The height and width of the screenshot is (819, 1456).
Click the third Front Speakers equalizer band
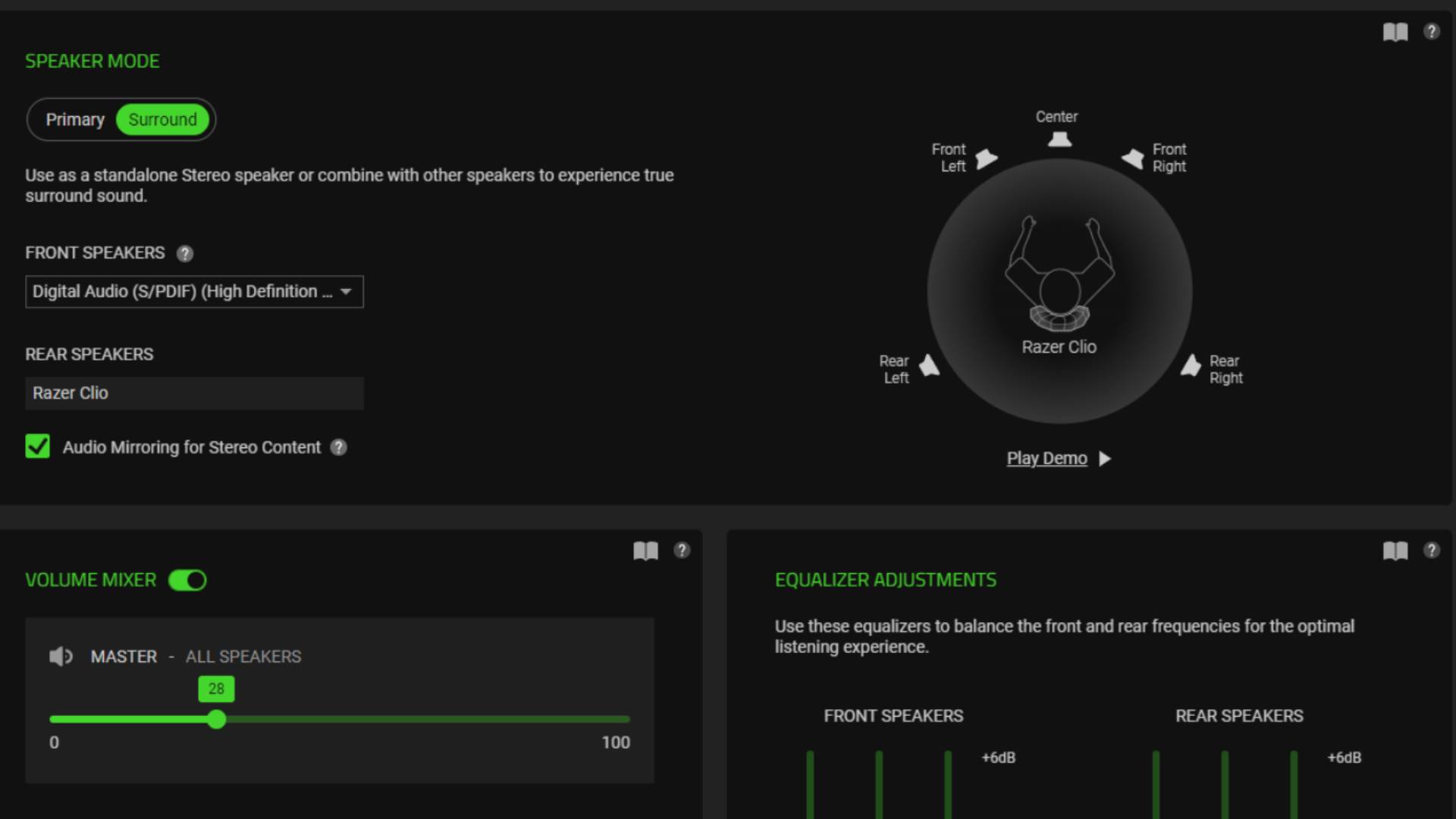pyautogui.click(x=948, y=784)
